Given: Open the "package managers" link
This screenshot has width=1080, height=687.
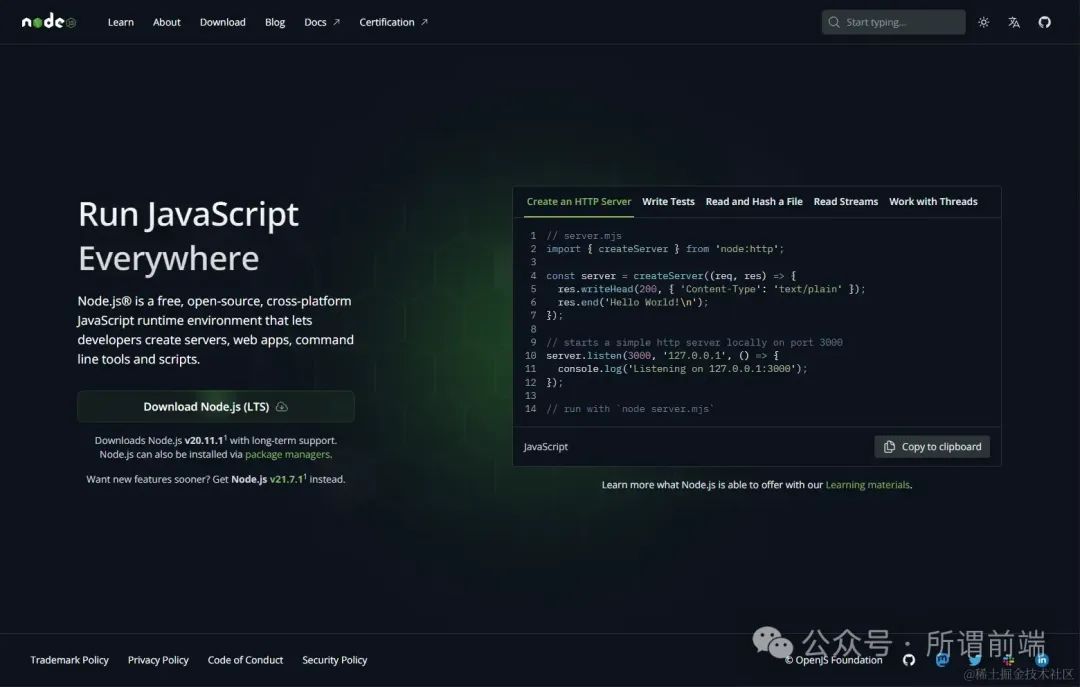Looking at the screenshot, I should pyautogui.click(x=287, y=454).
